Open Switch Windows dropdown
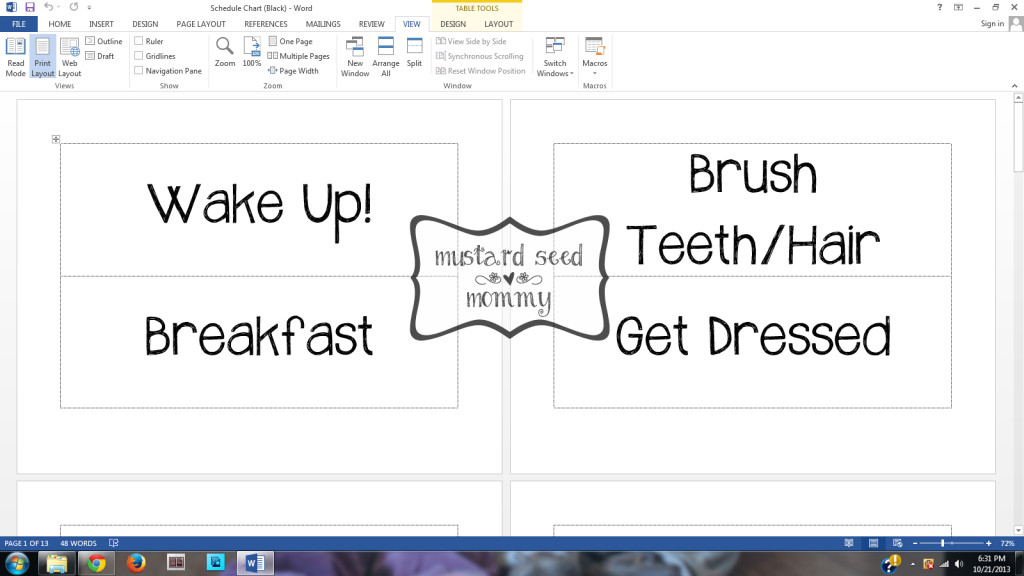Viewport: 1024px width, 576px height. [x=554, y=57]
